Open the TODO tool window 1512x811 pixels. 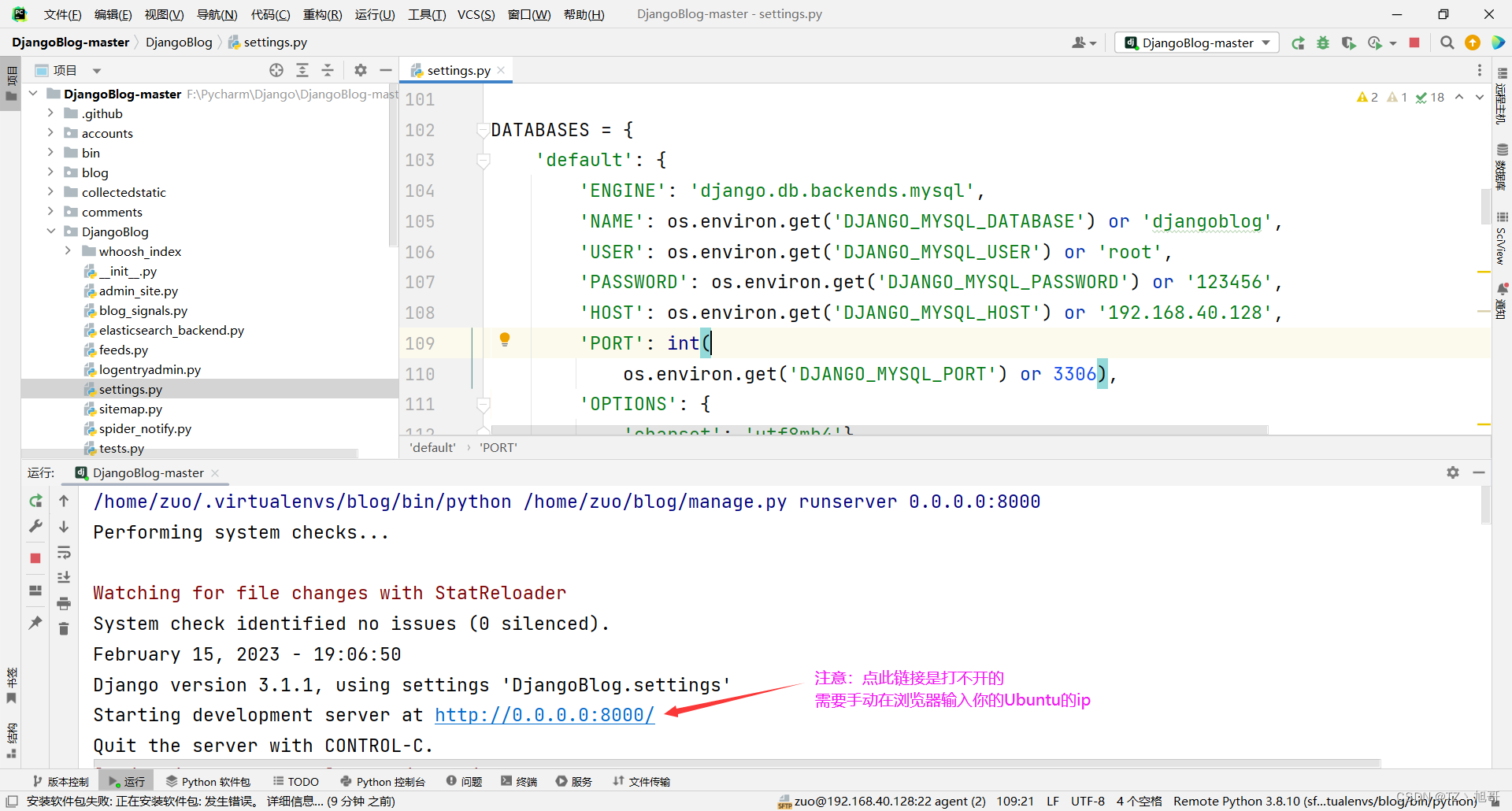click(296, 781)
